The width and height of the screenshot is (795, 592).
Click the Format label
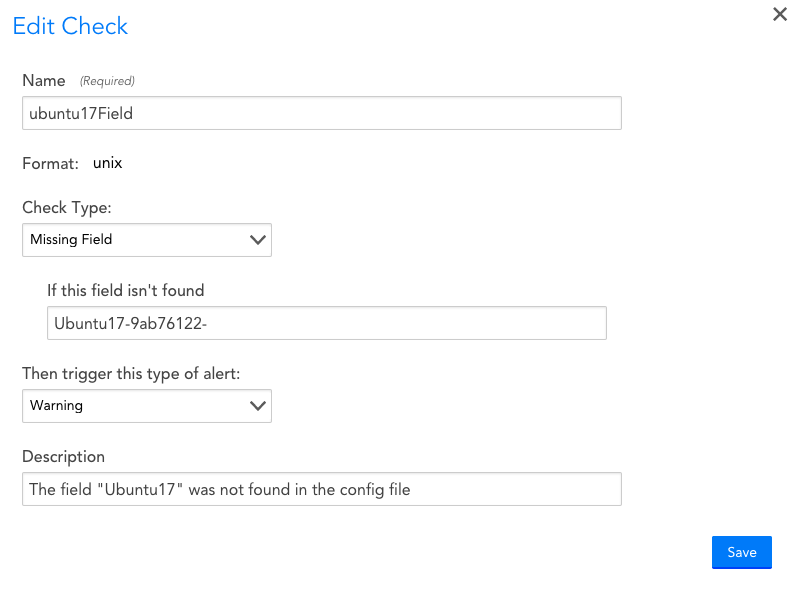click(51, 164)
